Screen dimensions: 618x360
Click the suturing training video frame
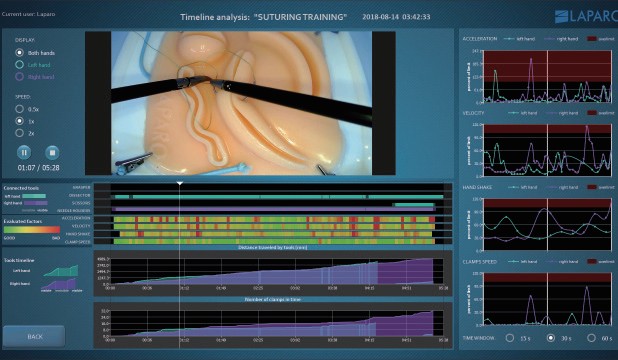pos(241,103)
